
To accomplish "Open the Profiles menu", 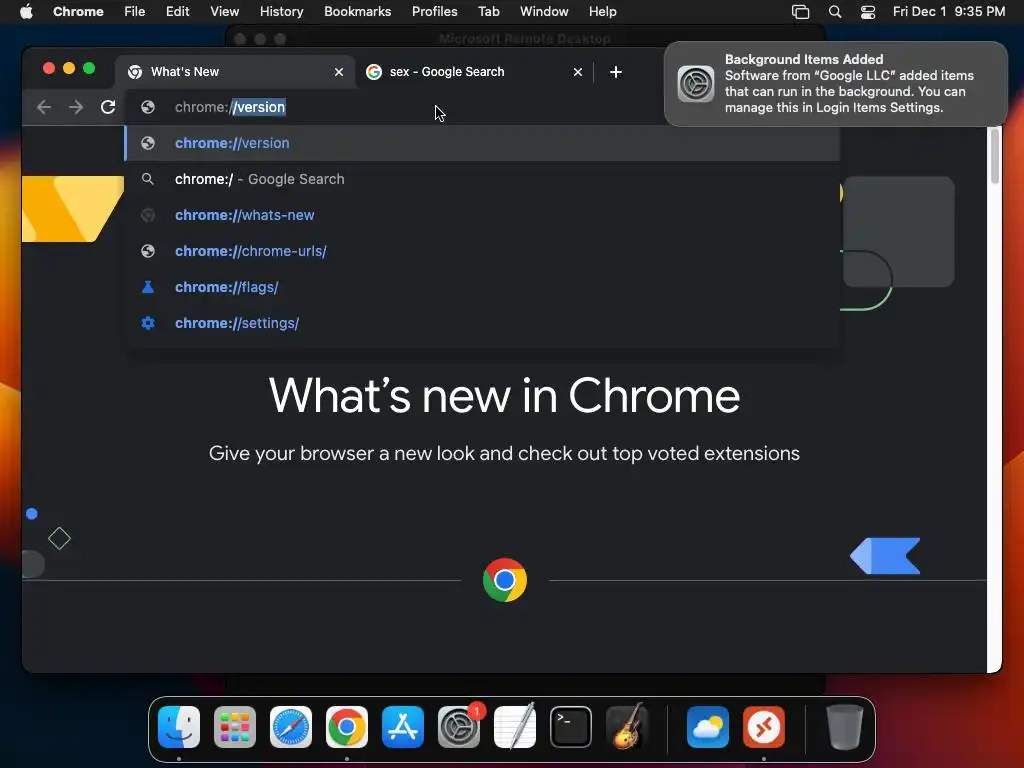I will coord(434,12).
